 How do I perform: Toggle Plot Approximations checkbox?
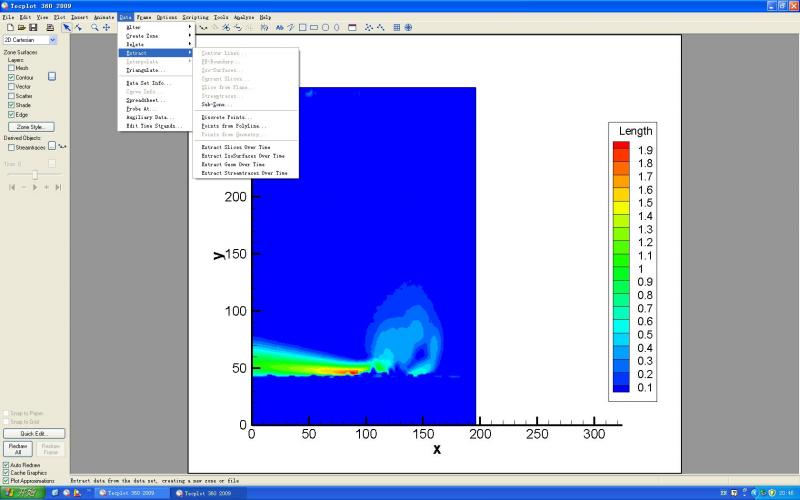point(6,481)
